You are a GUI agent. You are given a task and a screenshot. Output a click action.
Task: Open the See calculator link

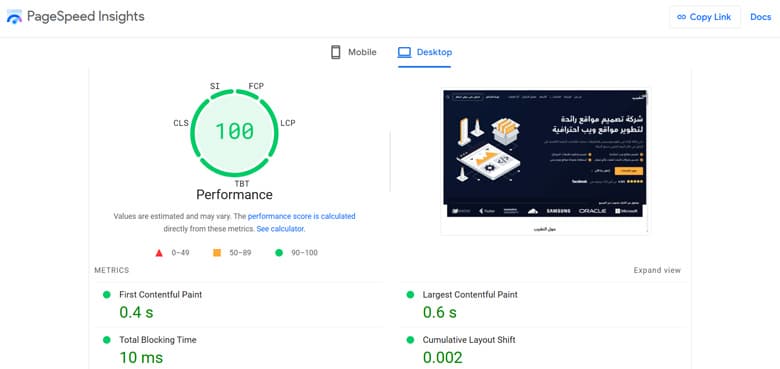[280, 229]
